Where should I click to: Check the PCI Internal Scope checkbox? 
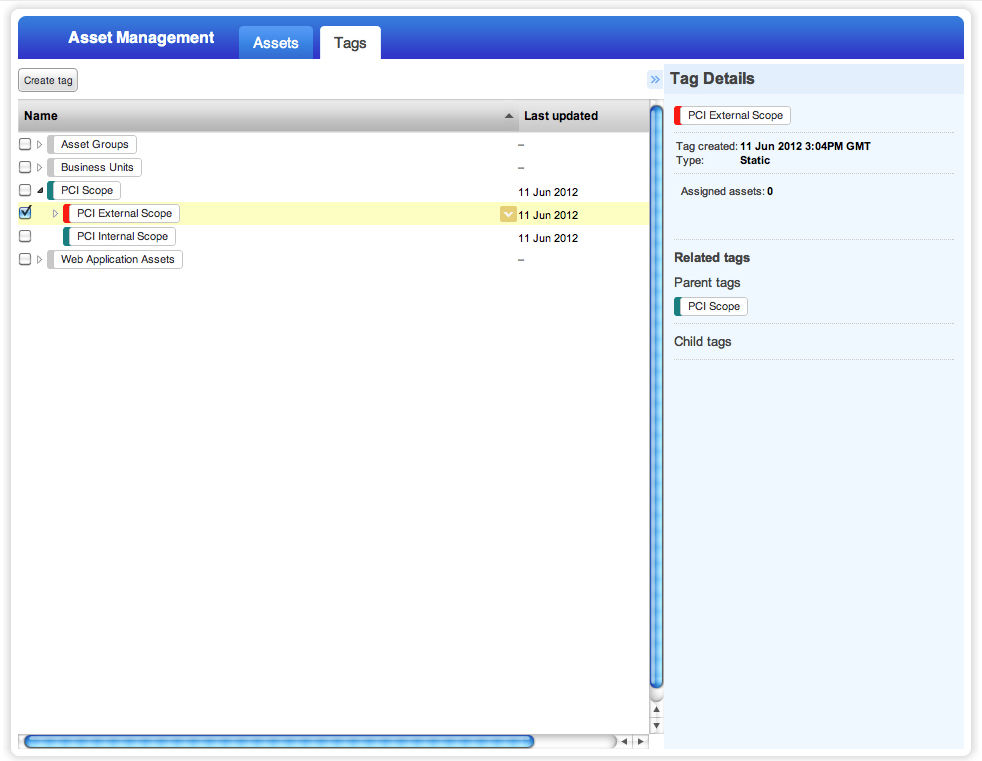pos(25,236)
